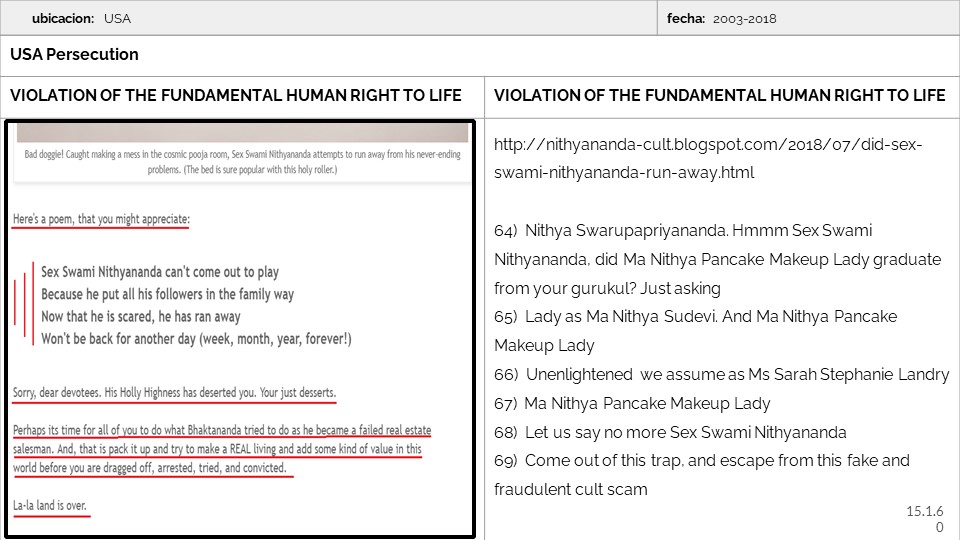The width and height of the screenshot is (960, 540).
Task: Click the underlined 'Here's a poem' line
Action: tap(100, 219)
